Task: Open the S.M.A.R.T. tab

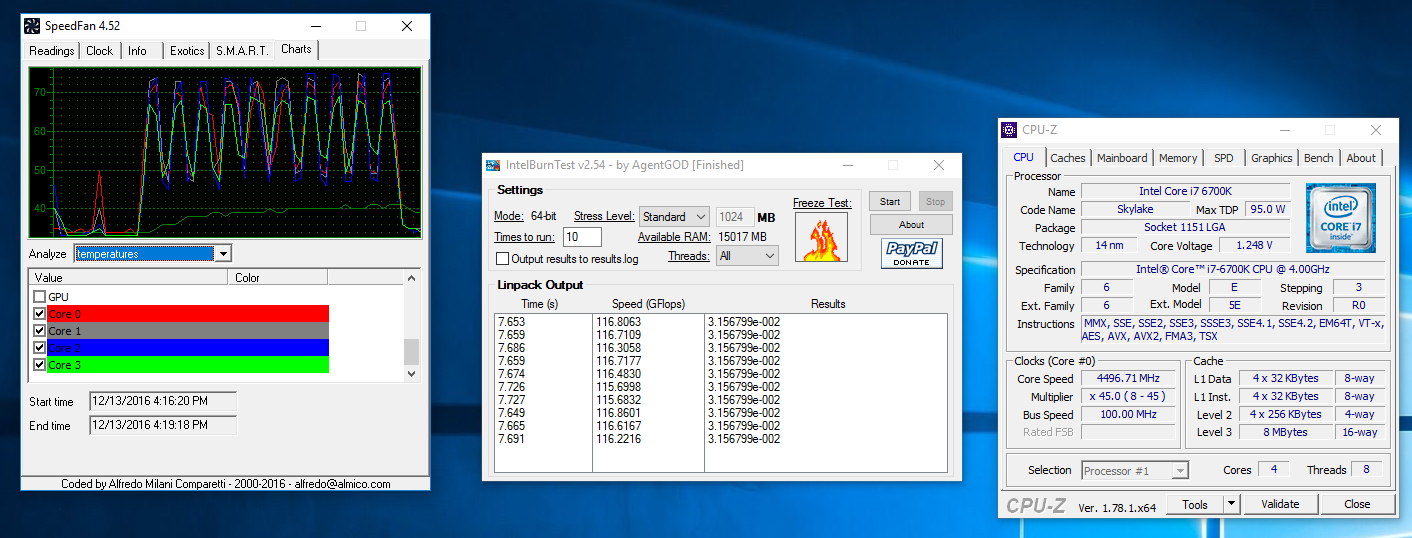Action: click(x=242, y=51)
